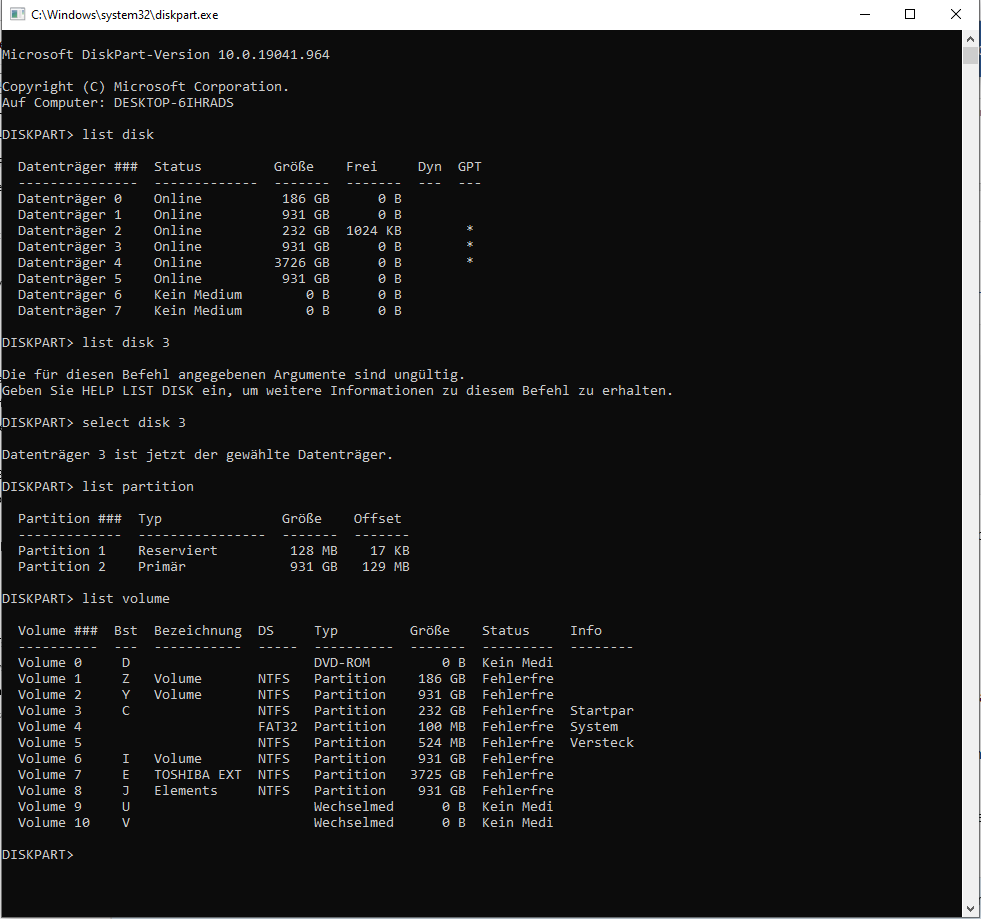
Task: Click the 'Volume 0' DVD-ROM row
Action: point(285,663)
